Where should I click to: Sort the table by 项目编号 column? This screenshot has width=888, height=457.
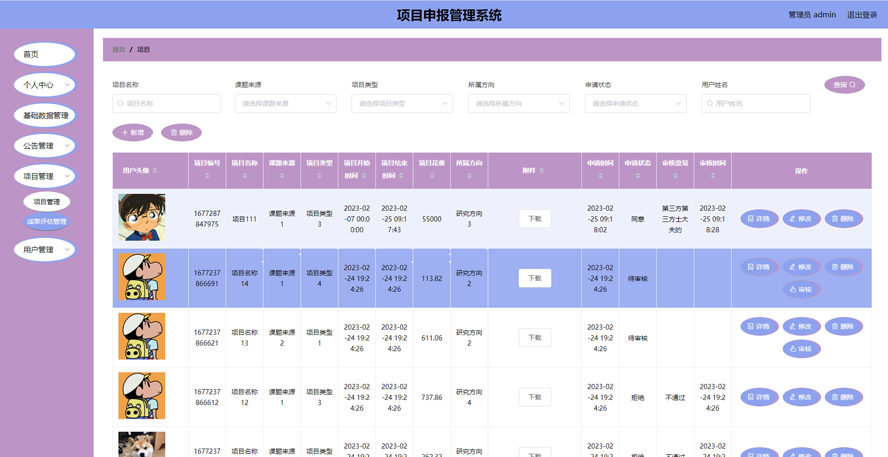click(207, 170)
